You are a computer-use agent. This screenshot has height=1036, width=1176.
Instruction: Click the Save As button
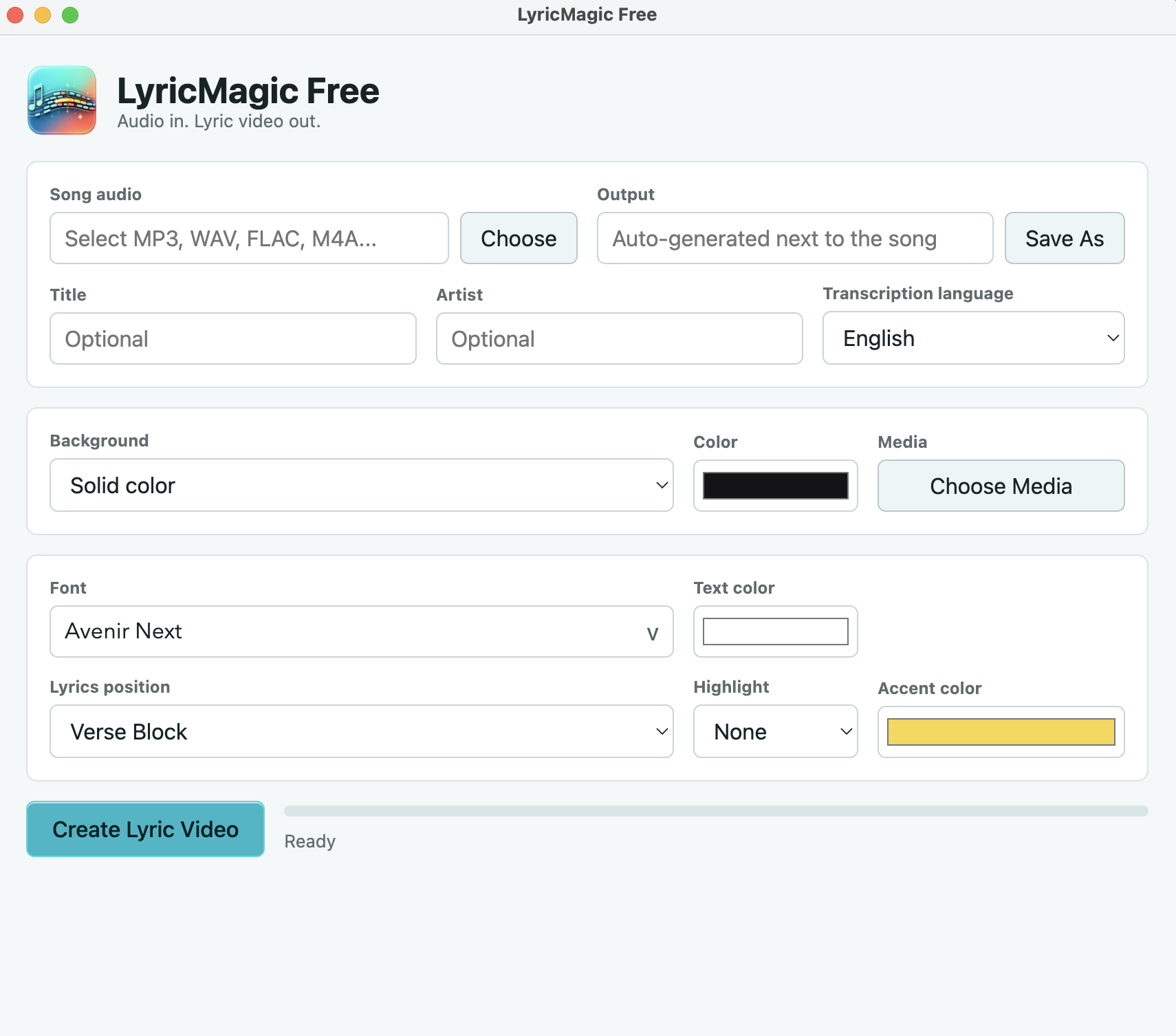(x=1065, y=238)
